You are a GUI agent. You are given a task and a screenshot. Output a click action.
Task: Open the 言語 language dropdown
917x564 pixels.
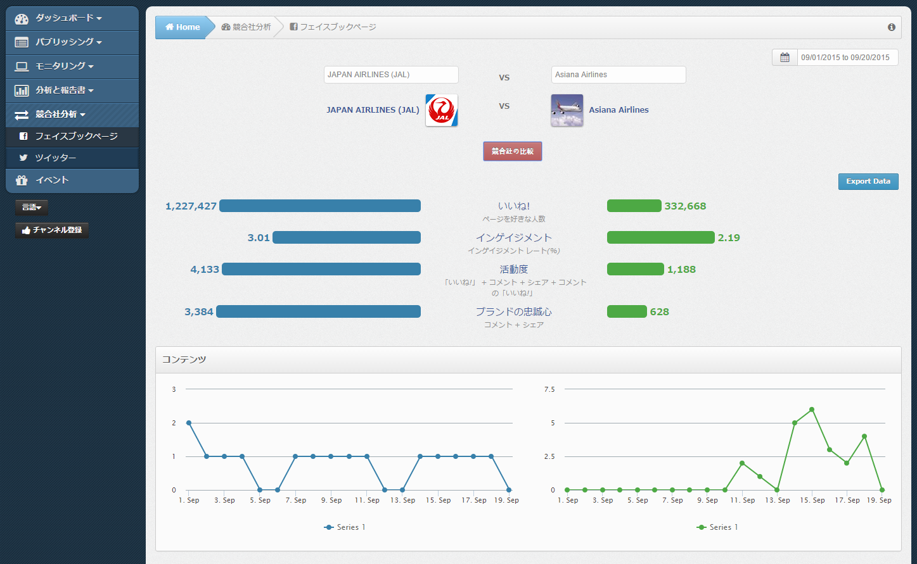(32, 207)
